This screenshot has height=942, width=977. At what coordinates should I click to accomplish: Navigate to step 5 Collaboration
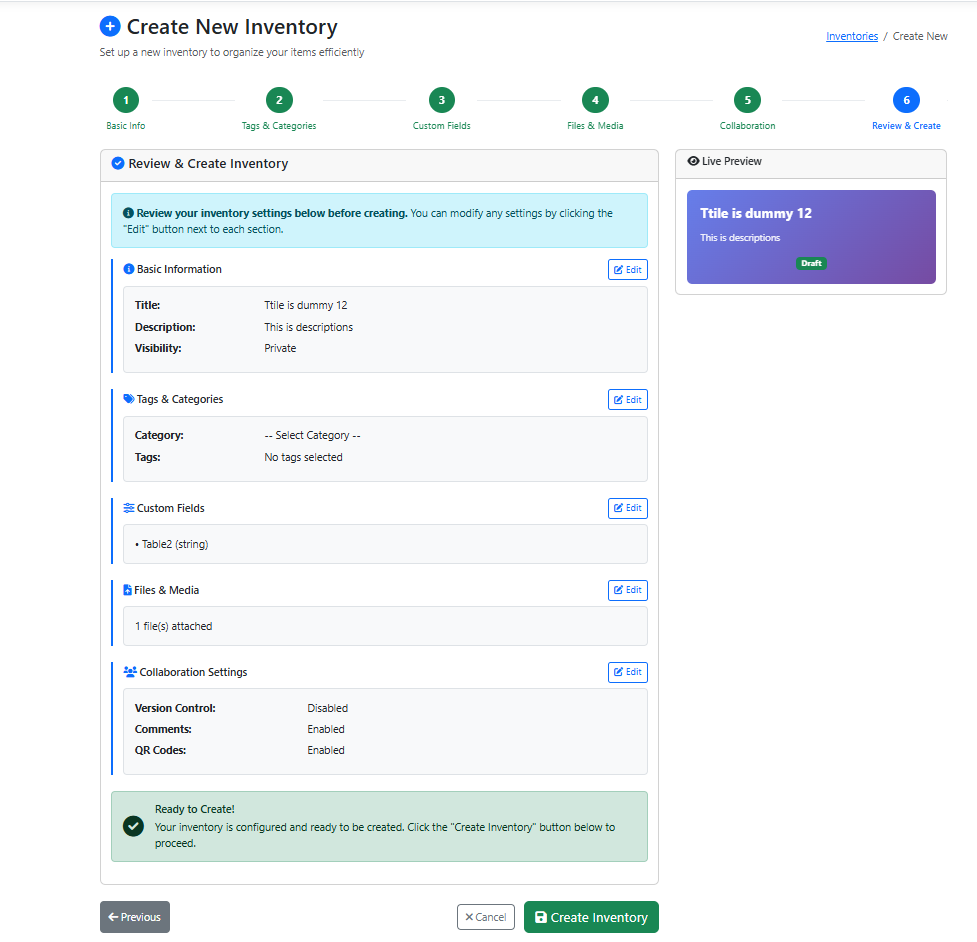tap(747, 100)
